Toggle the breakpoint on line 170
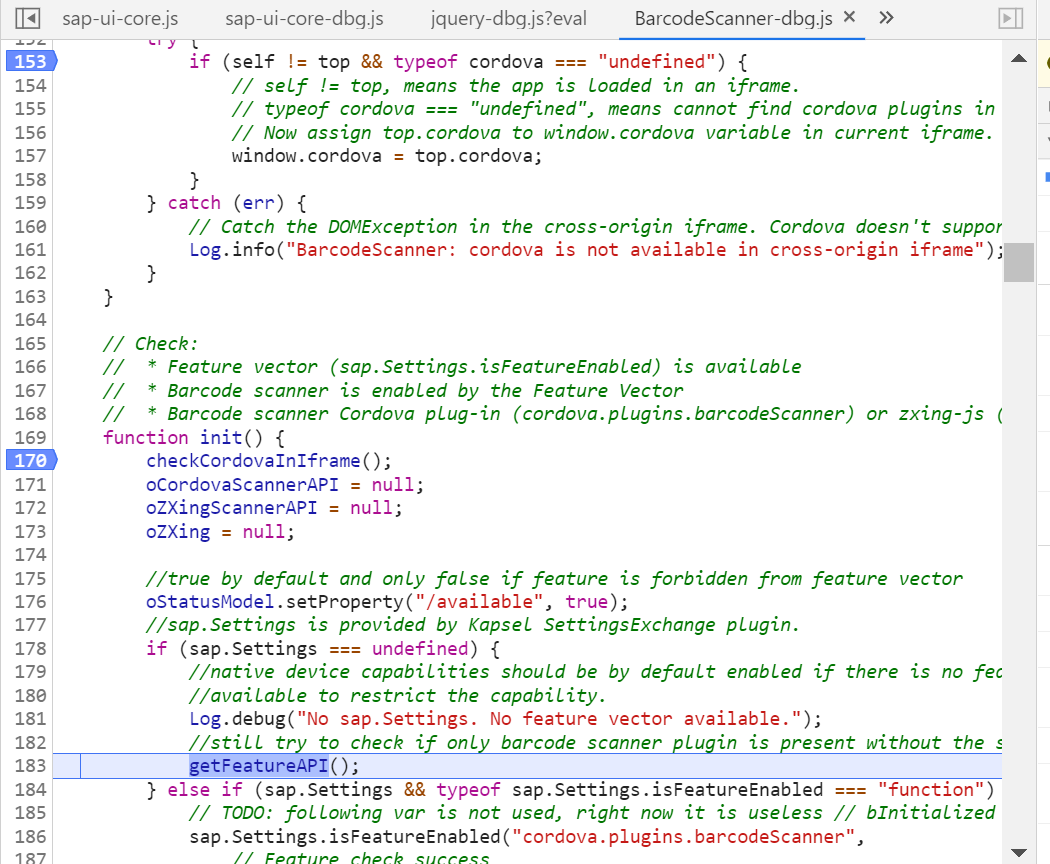The width and height of the screenshot is (1050, 864). click(30, 460)
